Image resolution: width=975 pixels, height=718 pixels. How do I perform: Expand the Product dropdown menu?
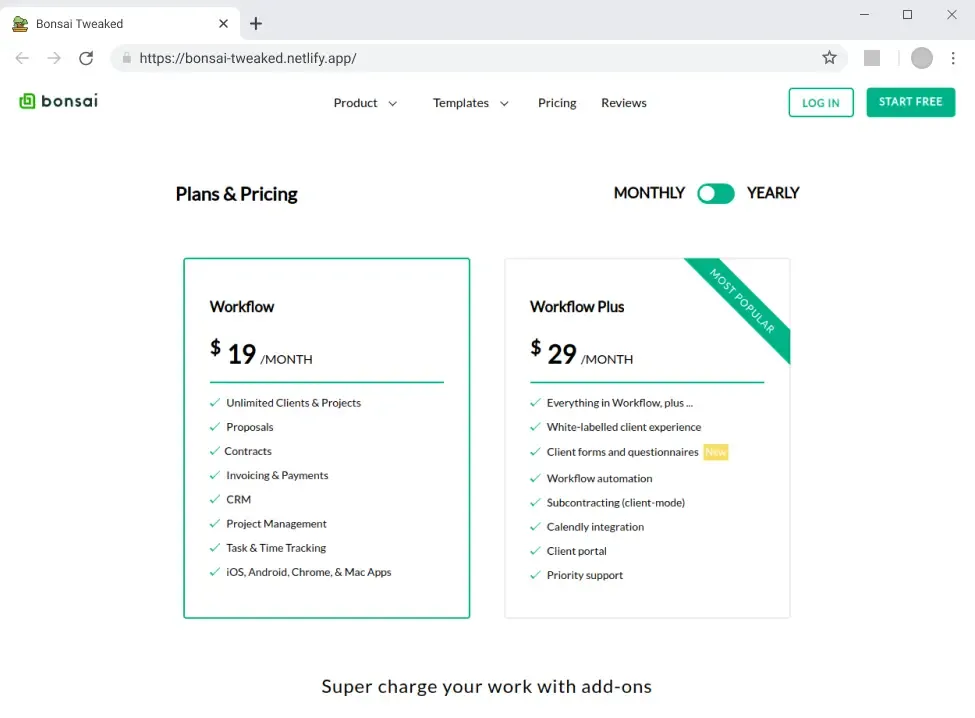pos(365,103)
